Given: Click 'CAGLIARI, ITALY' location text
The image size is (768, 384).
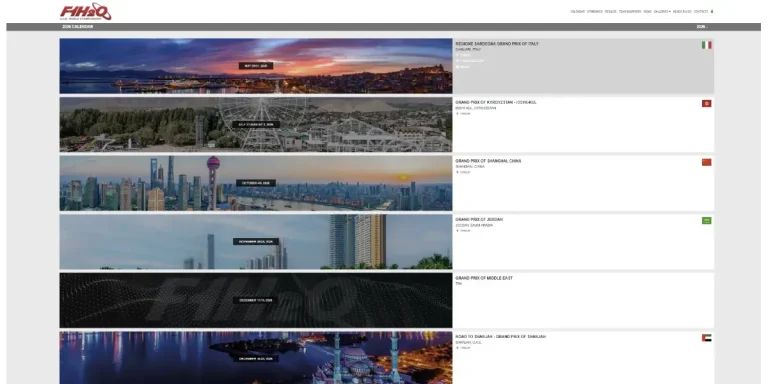Looking at the screenshot, I should pyautogui.click(x=468, y=49).
